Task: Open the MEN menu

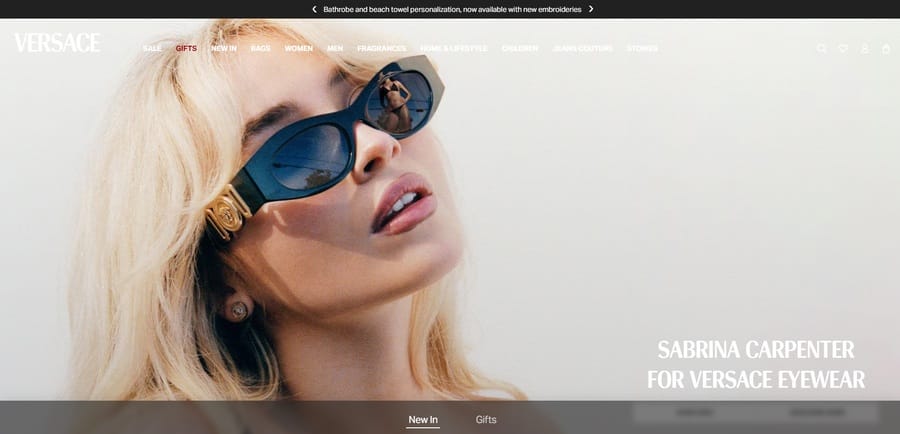Action: 335,49
